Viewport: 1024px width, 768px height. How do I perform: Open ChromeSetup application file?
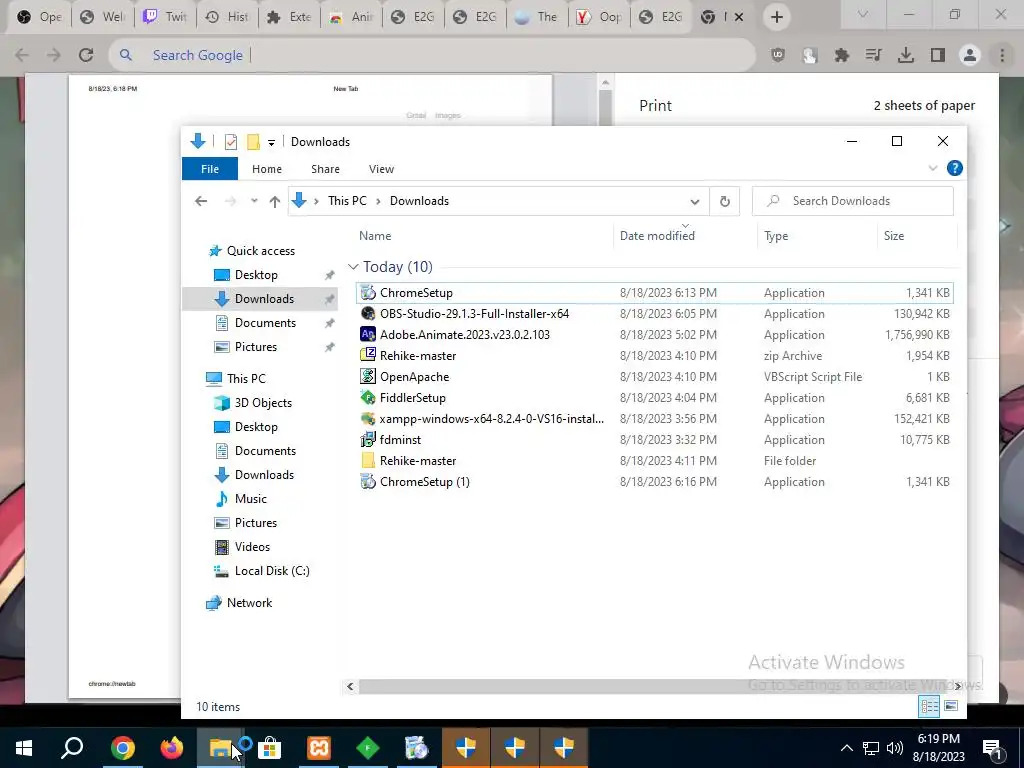click(x=654, y=293)
